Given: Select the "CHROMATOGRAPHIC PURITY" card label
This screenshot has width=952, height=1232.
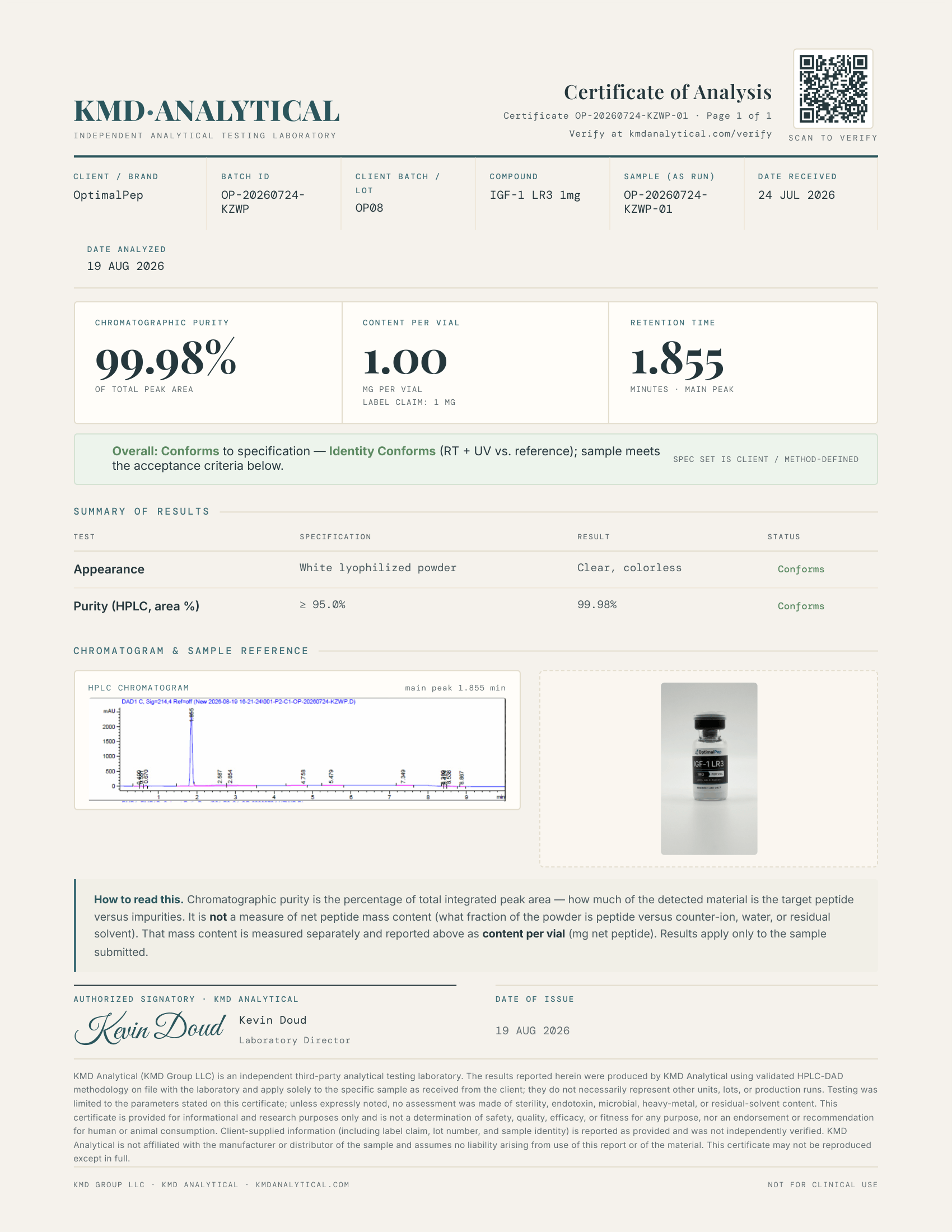Looking at the screenshot, I should tap(162, 323).
